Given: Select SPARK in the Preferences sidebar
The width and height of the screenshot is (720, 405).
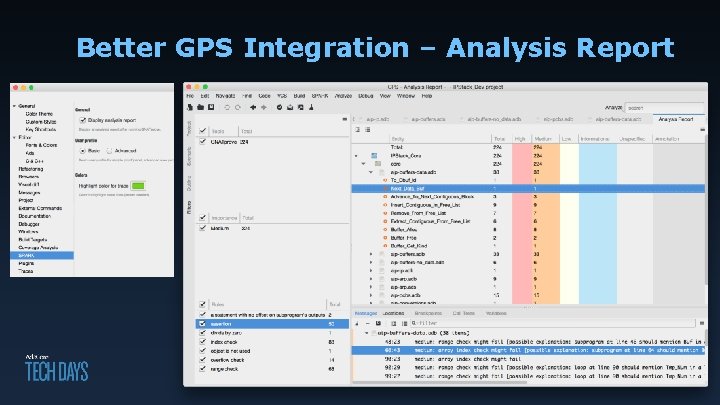Looking at the screenshot, I should click(x=42, y=255).
